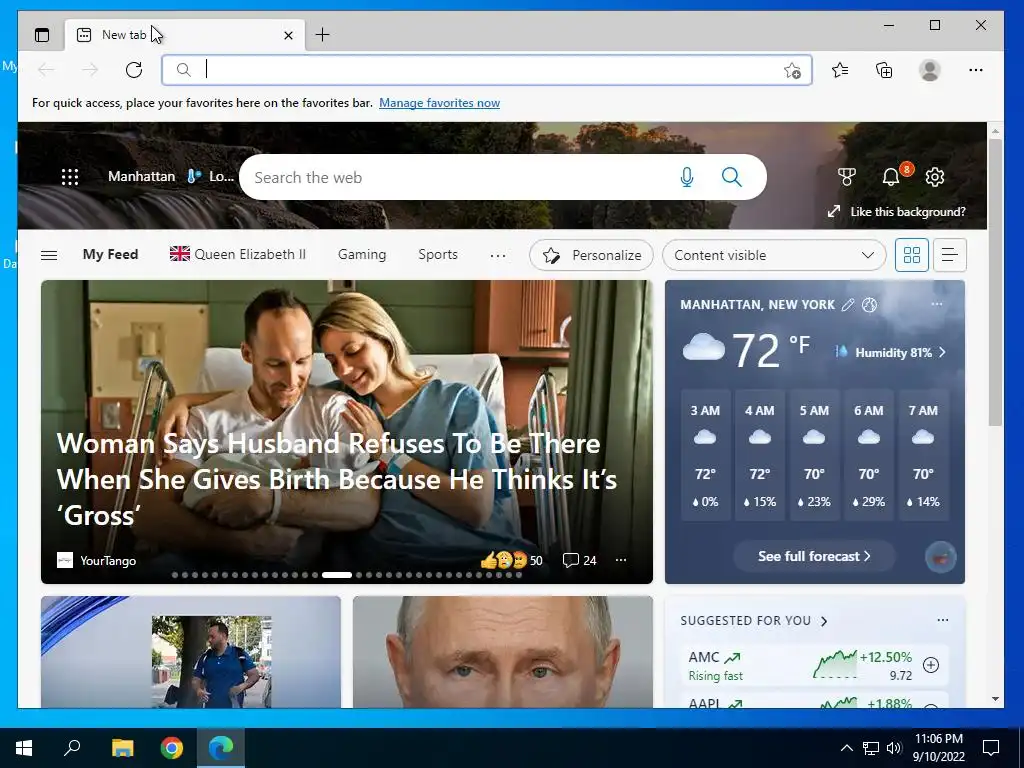Select the Sports tab
1024x768 pixels.
[438, 254]
